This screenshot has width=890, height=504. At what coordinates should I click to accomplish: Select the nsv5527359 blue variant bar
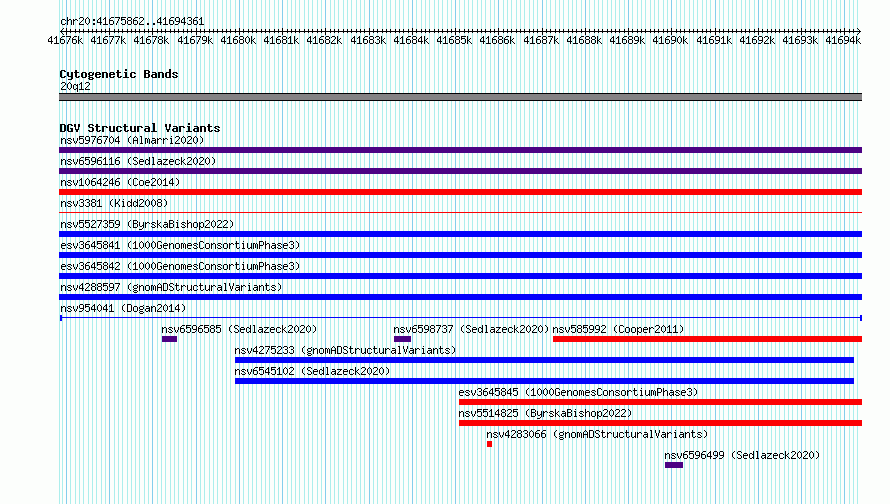click(x=460, y=234)
